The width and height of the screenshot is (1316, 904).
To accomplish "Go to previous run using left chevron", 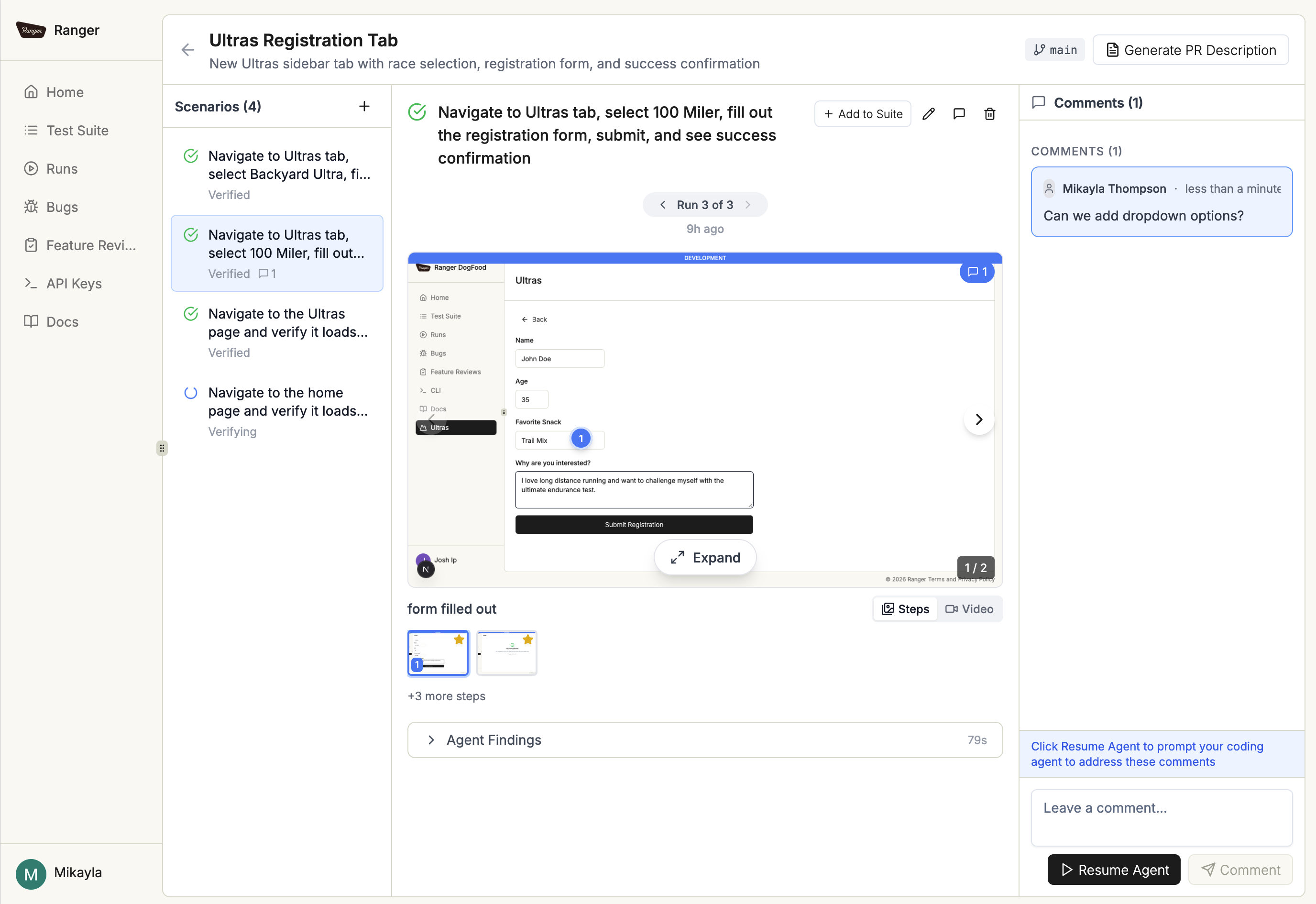I will coord(662,205).
